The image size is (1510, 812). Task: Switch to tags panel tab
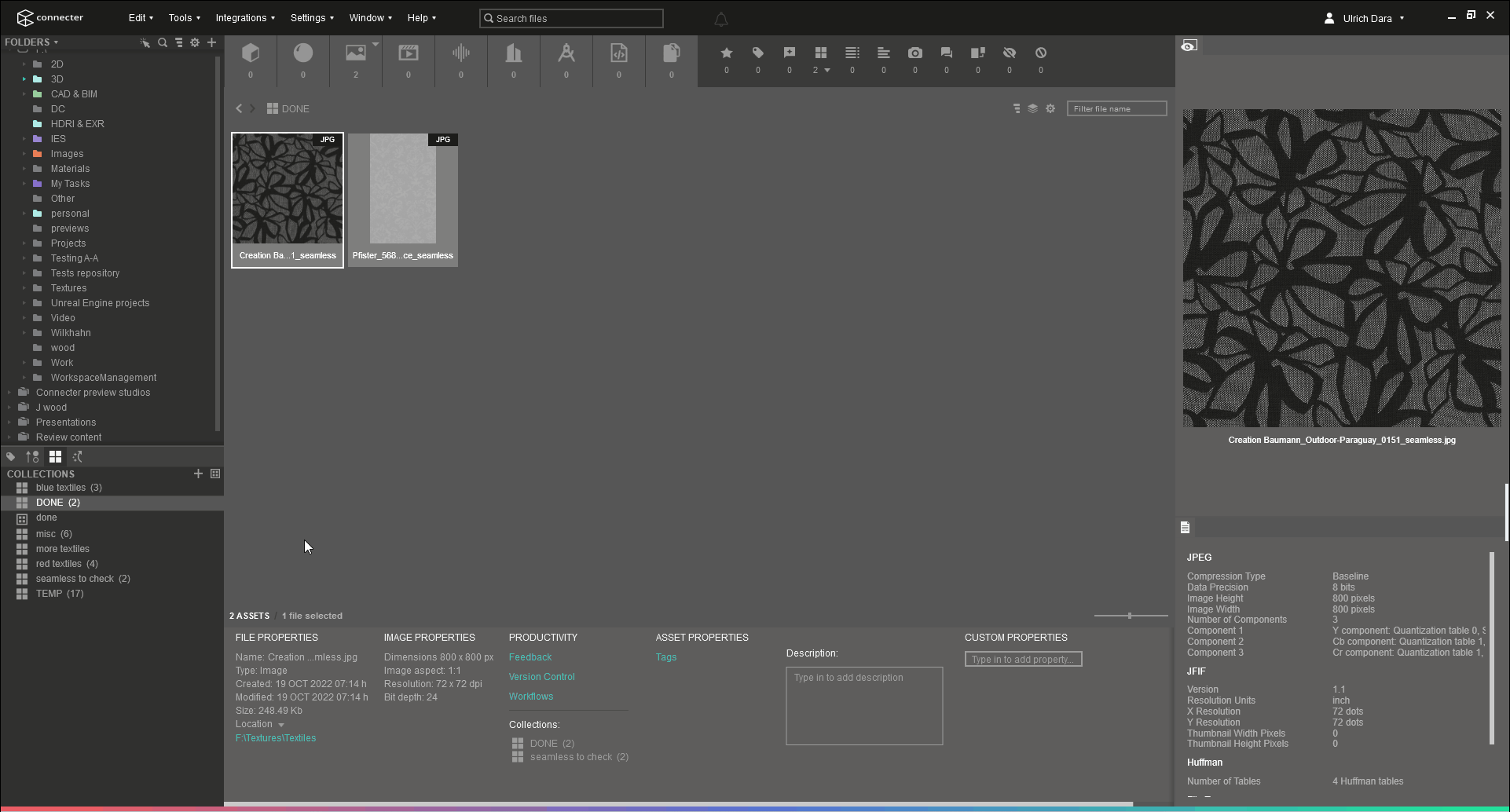click(x=11, y=456)
